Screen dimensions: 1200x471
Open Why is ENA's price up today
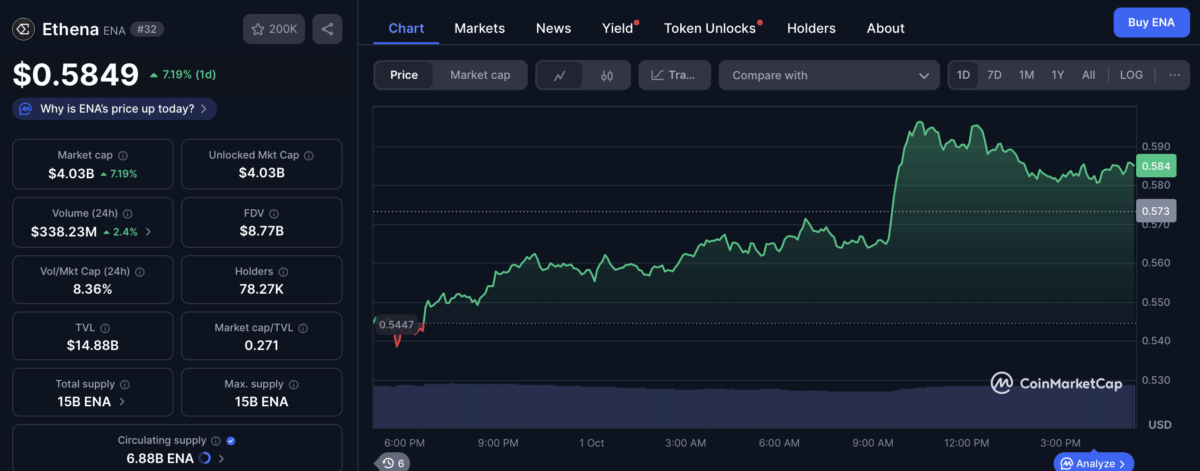[115, 109]
